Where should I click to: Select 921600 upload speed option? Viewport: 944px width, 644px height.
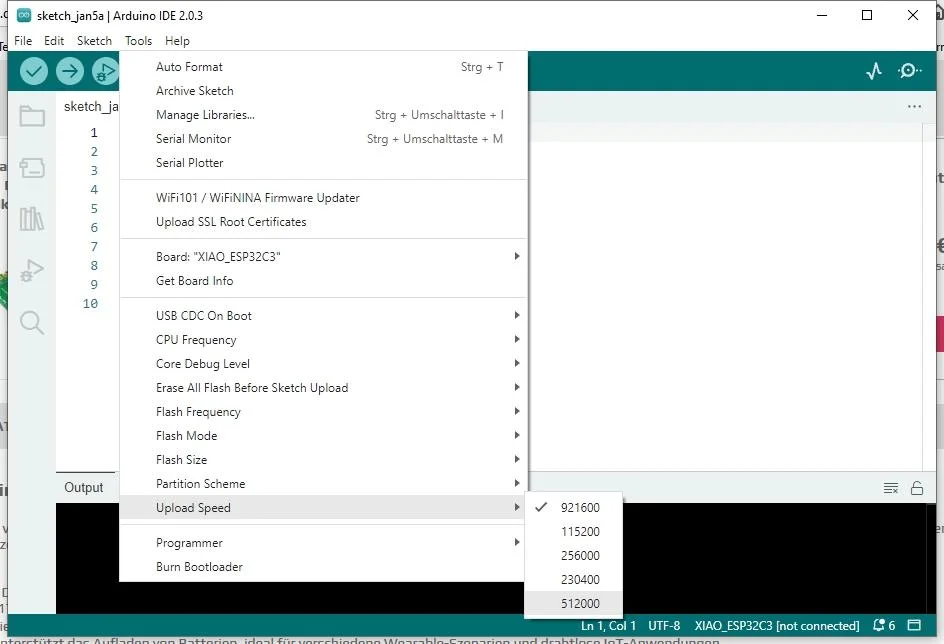(580, 507)
